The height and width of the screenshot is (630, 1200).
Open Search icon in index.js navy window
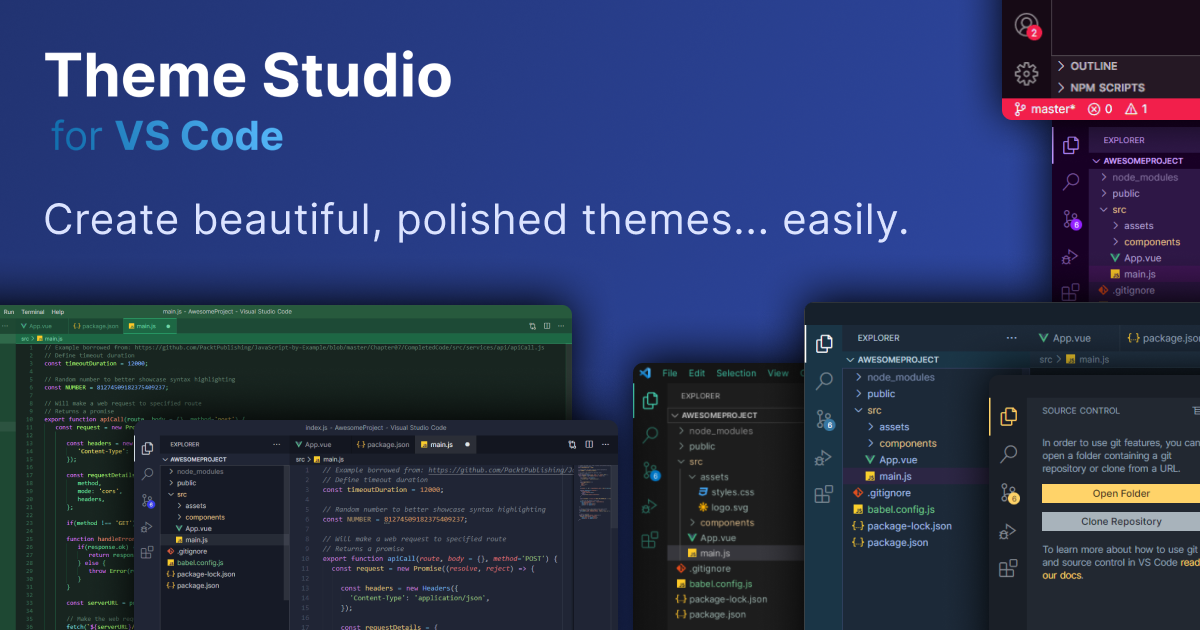point(148,474)
